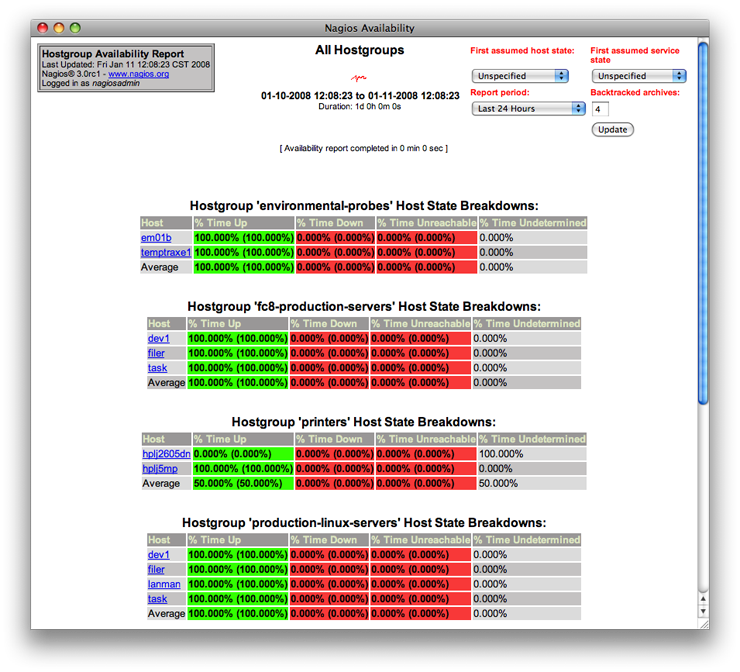740x672 pixels.
Task: Click the Backtracked archives input field
Action: [600, 109]
